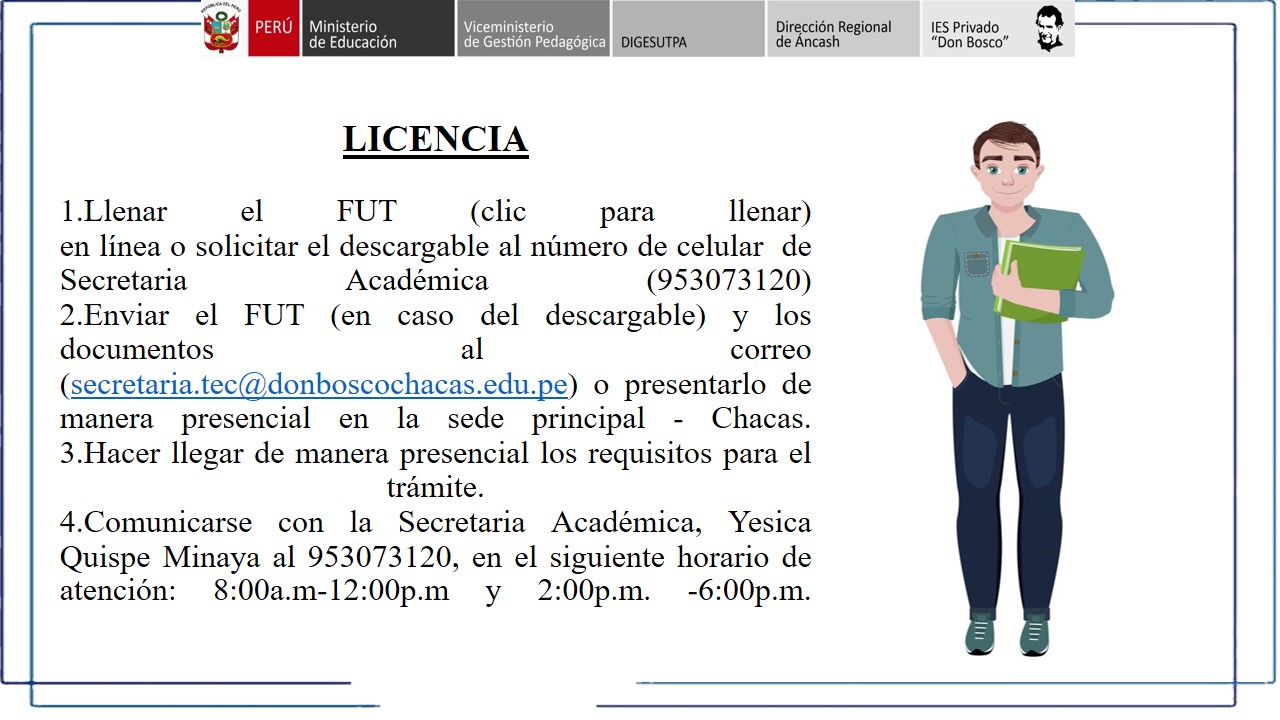1280x720 pixels.
Task: Select the DIGESUTPA header block
Action: (688, 29)
